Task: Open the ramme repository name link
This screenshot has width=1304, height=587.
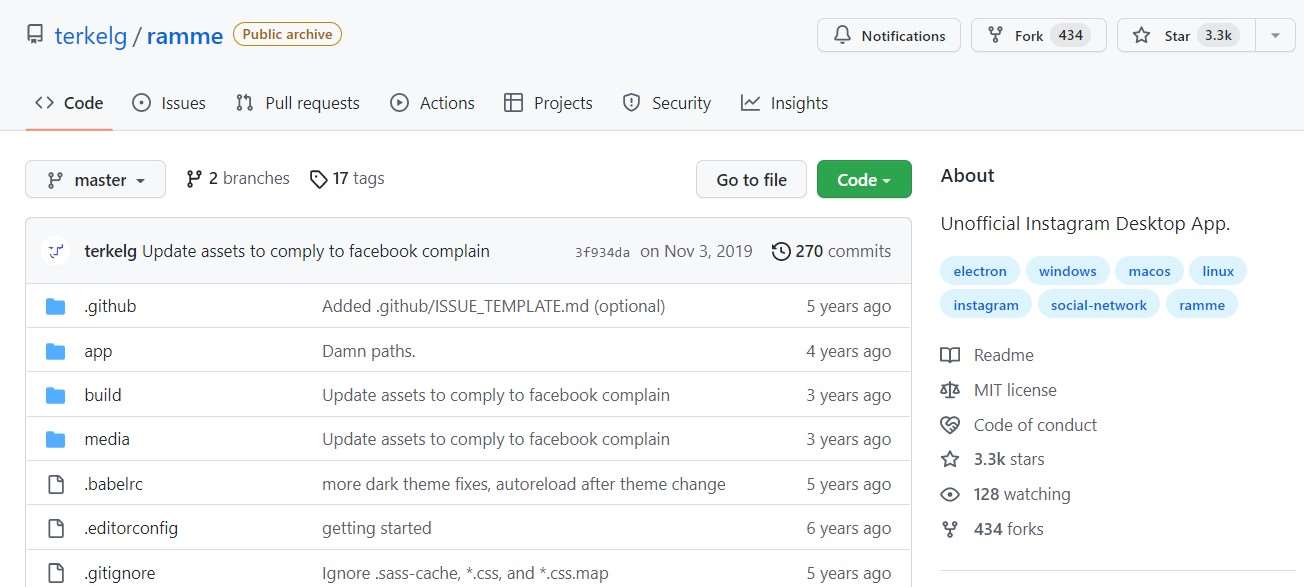Action: click(x=185, y=36)
